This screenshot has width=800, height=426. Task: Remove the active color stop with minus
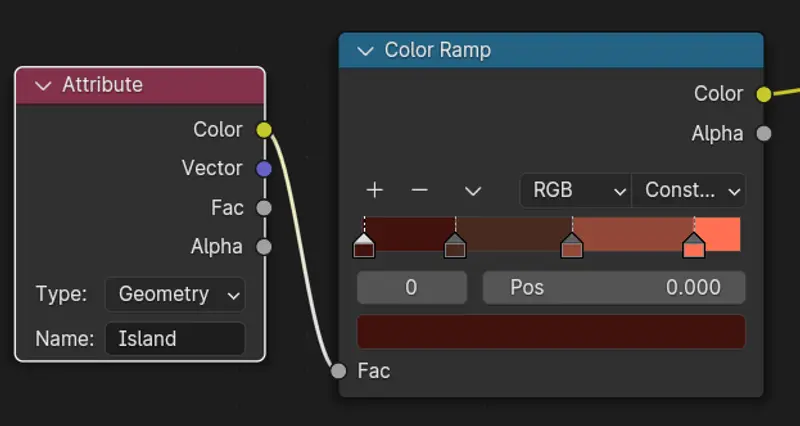pos(420,190)
